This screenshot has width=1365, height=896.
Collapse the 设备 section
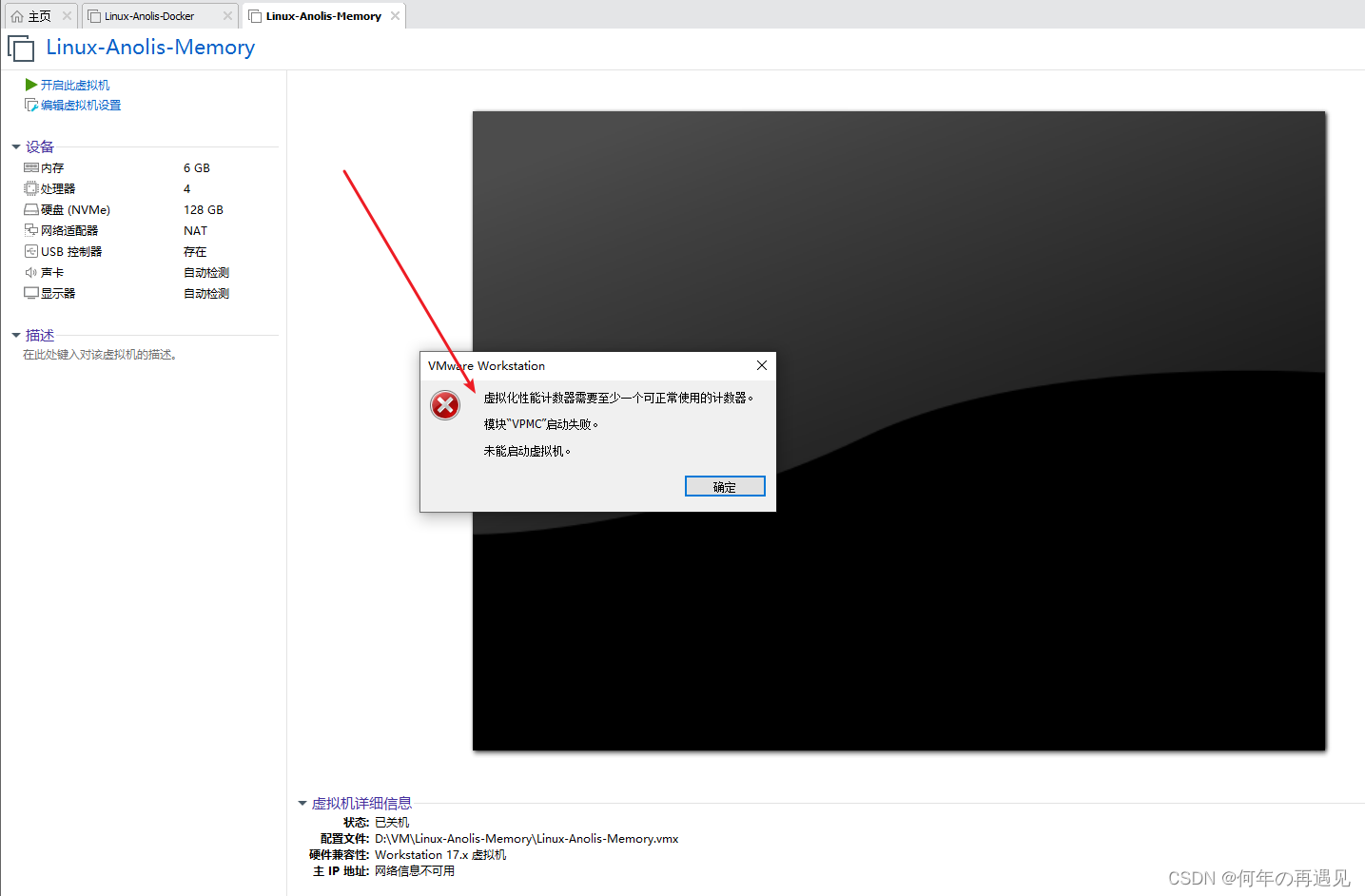coord(16,146)
